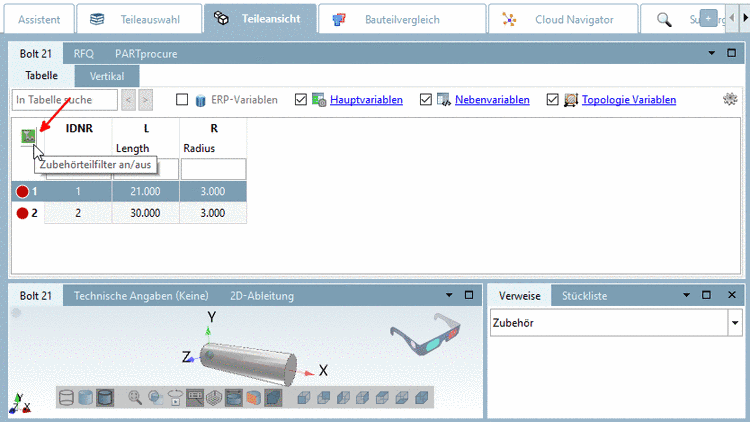Click the add tab plus button
This screenshot has width=750, height=422.
tap(708, 19)
